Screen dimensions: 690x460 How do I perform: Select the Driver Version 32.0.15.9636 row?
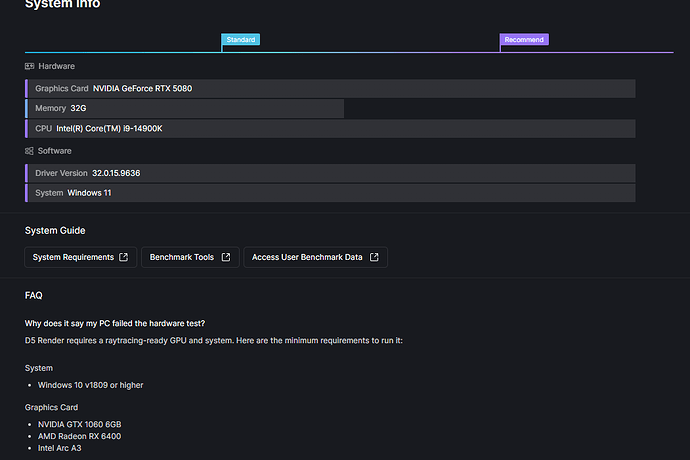[330, 173]
